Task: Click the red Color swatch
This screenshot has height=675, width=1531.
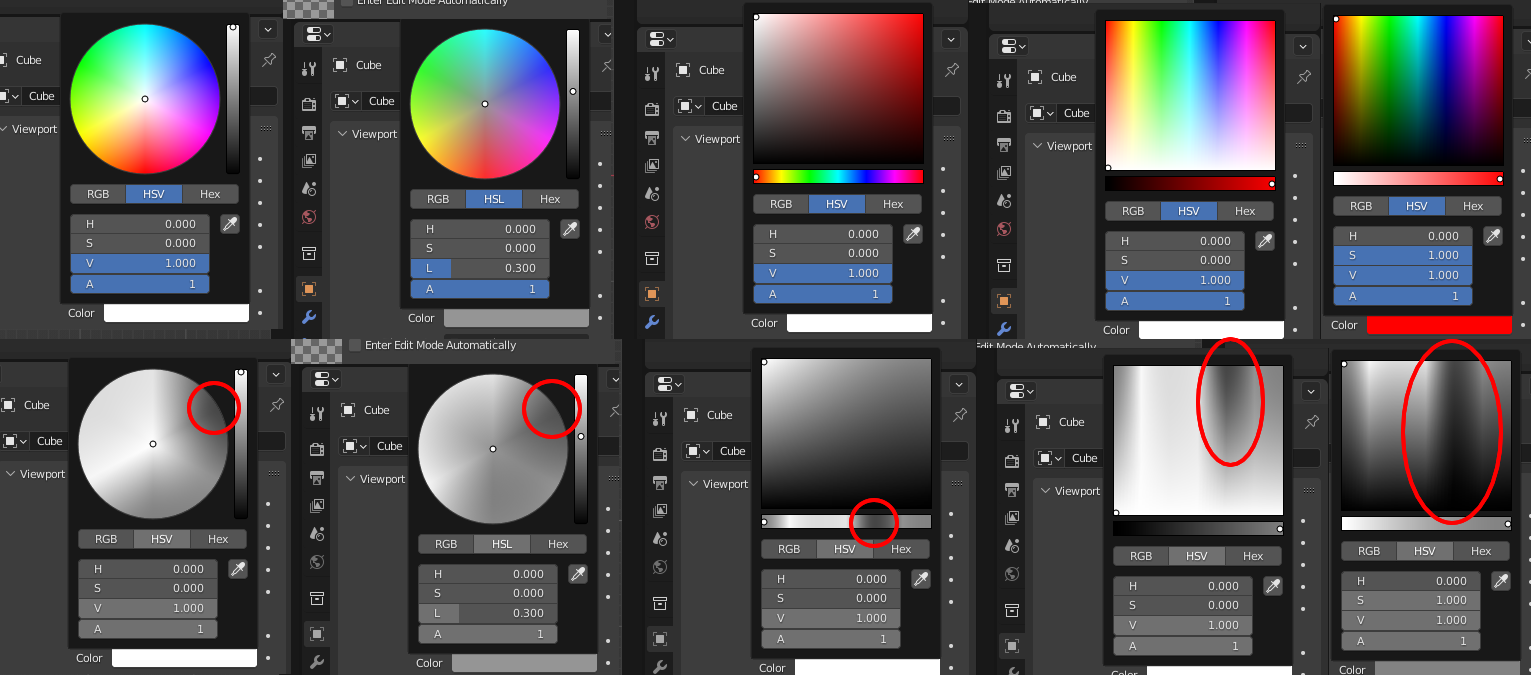Action: coord(1439,325)
